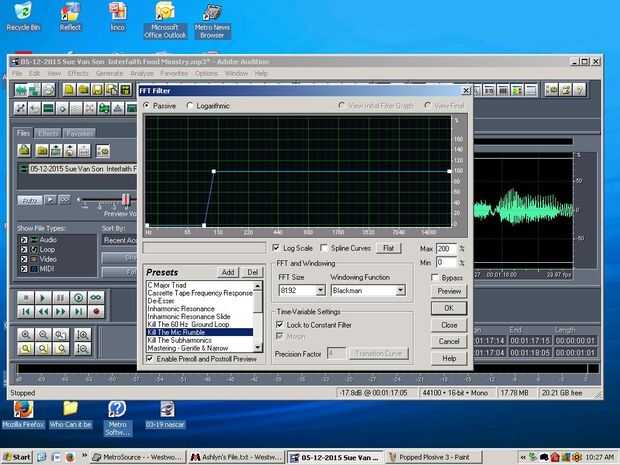
Task: Click the Play Looped infinity button
Action: tap(98, 298)
